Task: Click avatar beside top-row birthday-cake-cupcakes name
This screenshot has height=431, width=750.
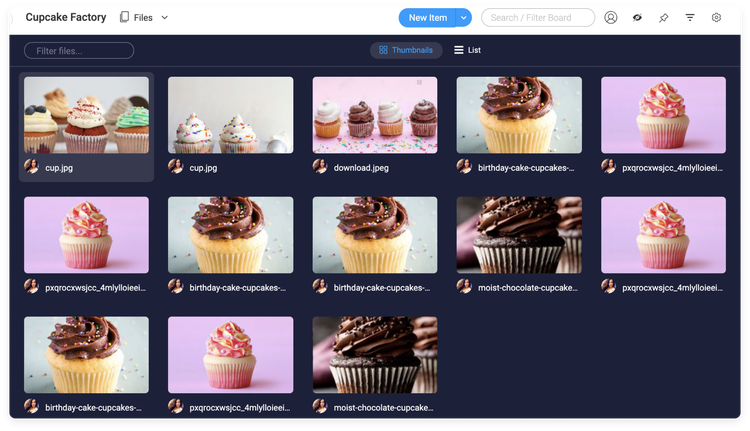Action: 464,166
